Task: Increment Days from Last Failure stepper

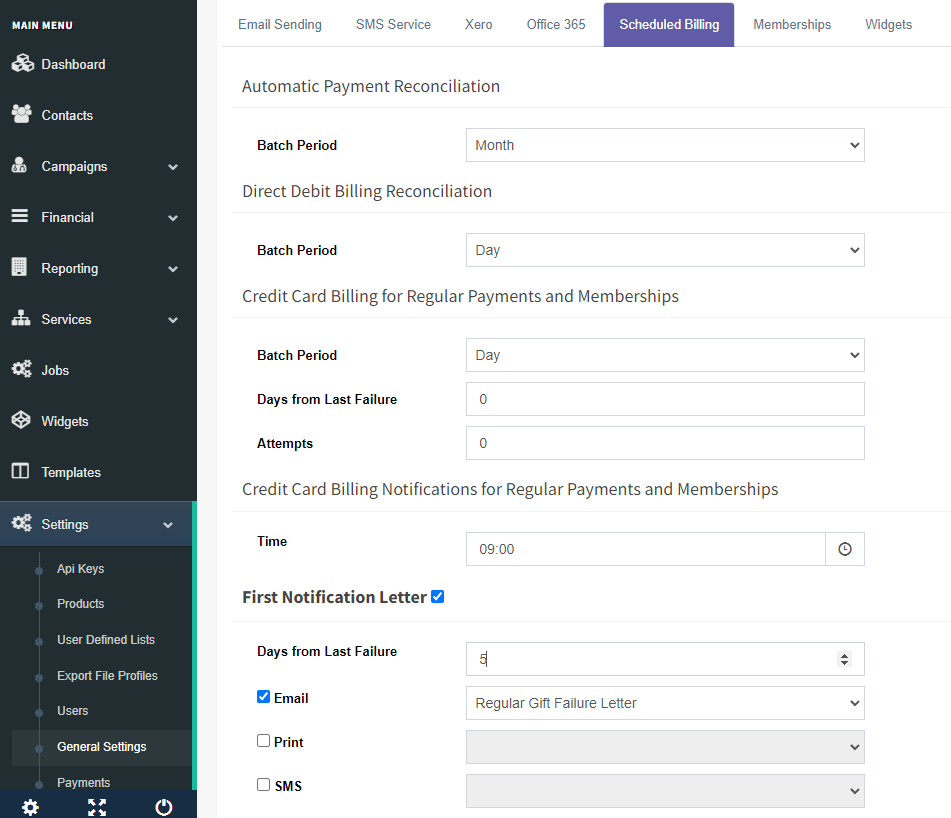Action: tap(844, 655)
